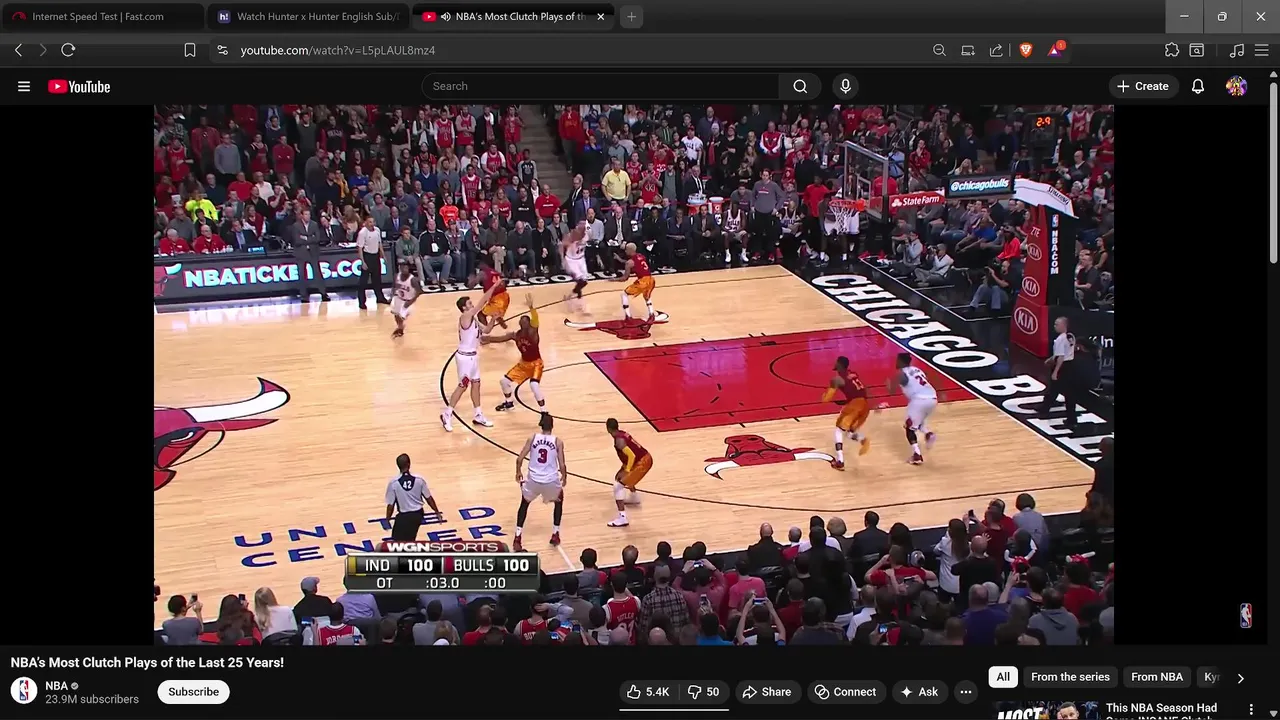Reload the page
The image size is (1280, 720).
click(x=68, y=50)
